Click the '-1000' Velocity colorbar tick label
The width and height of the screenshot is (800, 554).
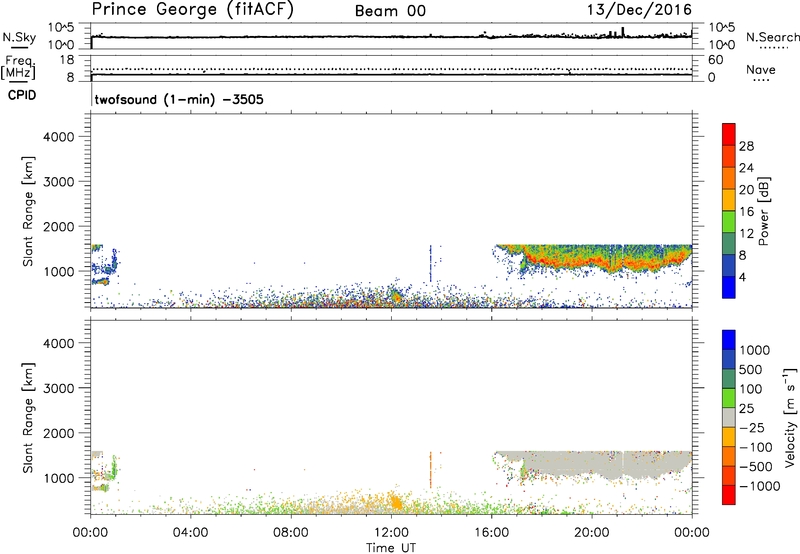760,486
